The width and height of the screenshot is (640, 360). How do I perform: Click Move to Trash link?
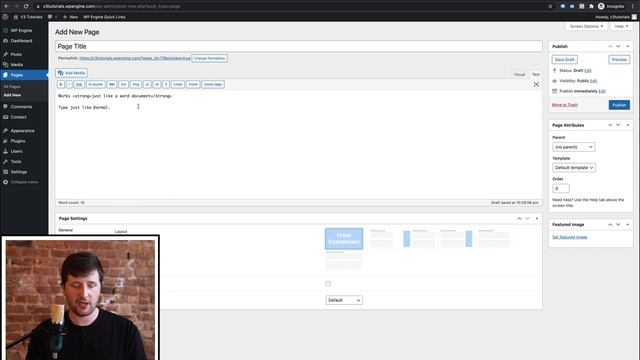pos(564,105)
